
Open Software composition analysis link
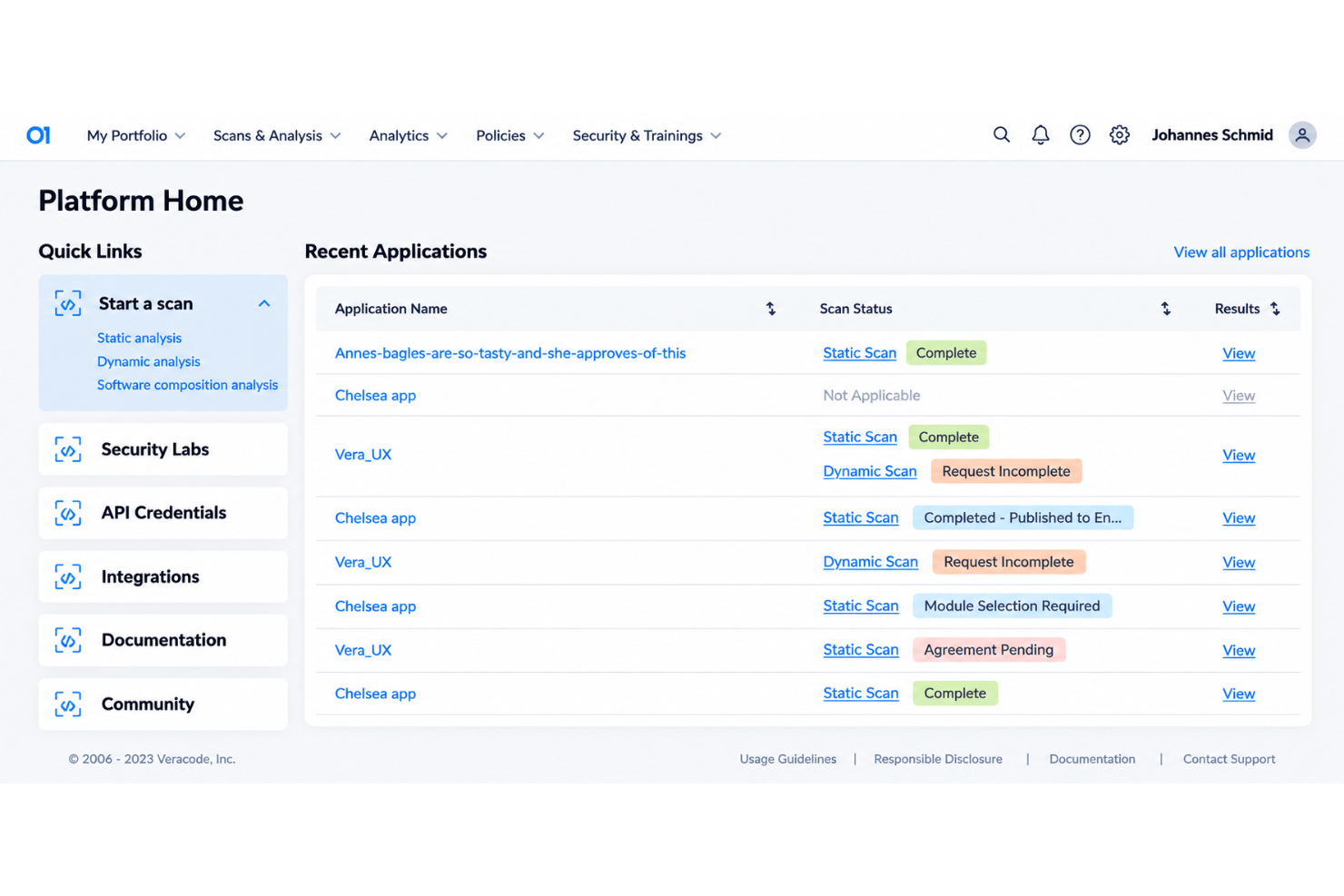click(x=187, y=385)
